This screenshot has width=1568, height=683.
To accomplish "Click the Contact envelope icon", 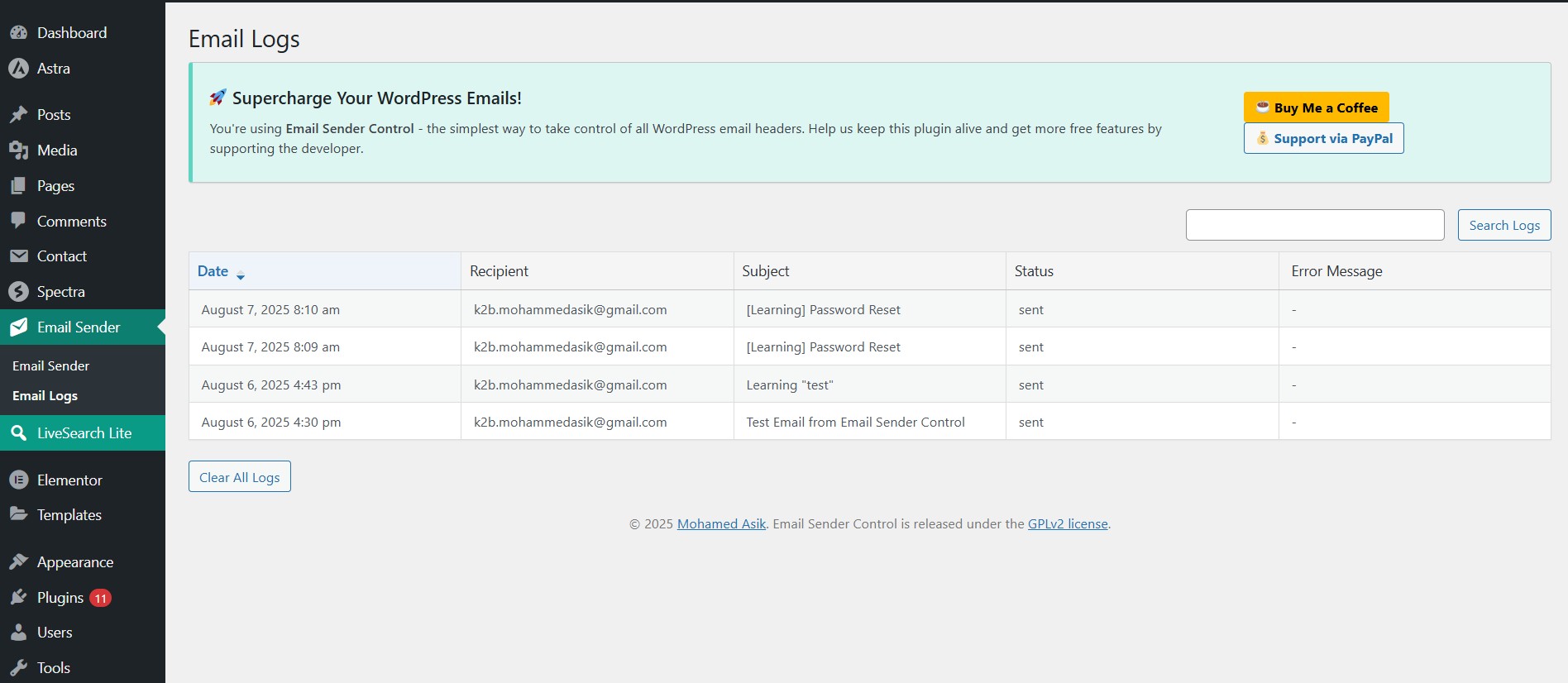I will point(18,256).
